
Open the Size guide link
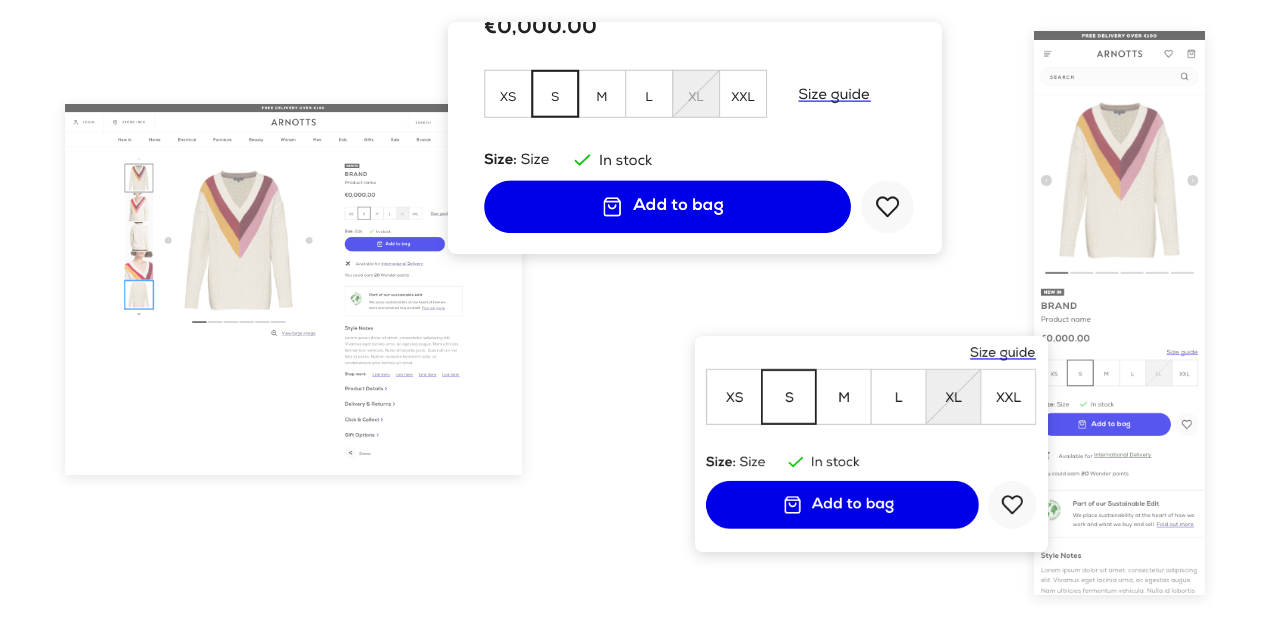pos(834,93)
